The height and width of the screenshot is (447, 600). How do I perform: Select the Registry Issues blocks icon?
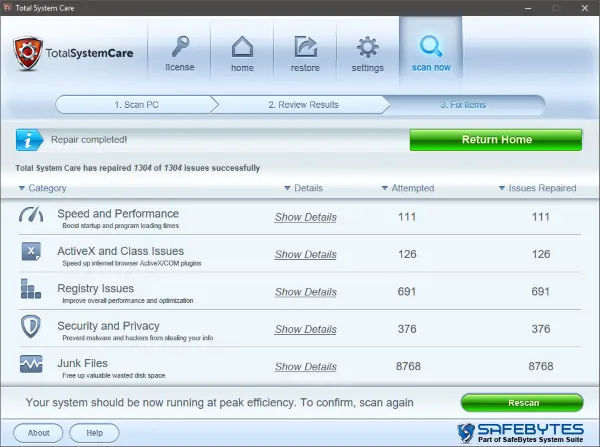[31, 289]
